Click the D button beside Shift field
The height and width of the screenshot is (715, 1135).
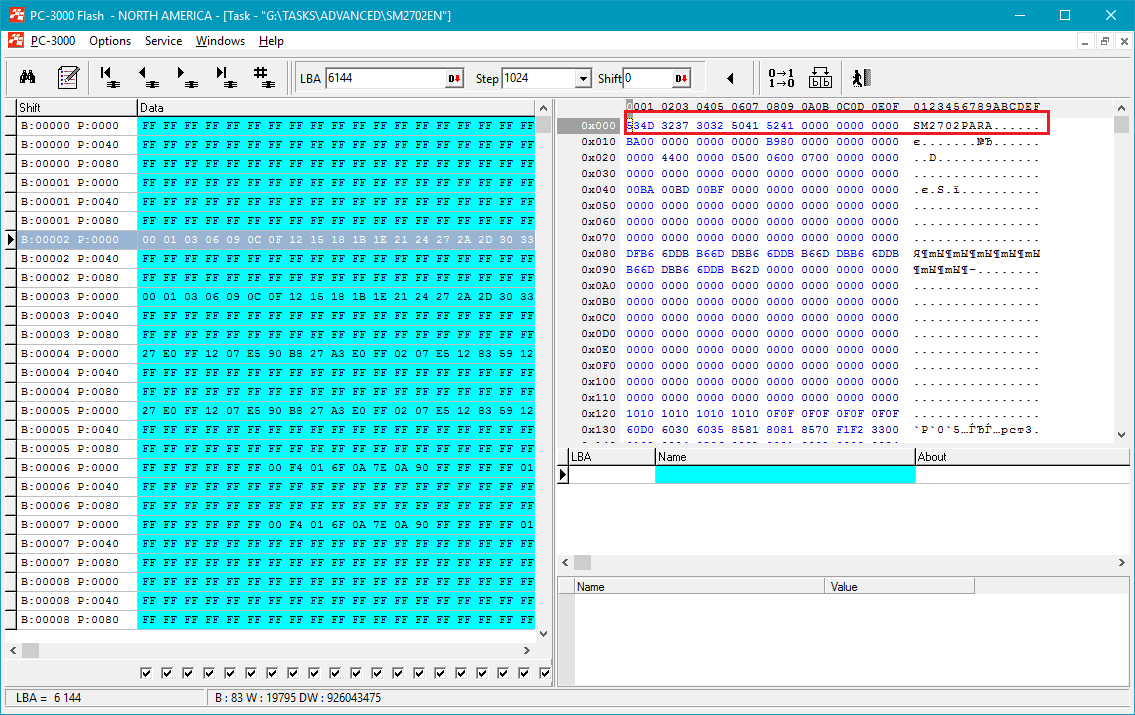(682, 78)
